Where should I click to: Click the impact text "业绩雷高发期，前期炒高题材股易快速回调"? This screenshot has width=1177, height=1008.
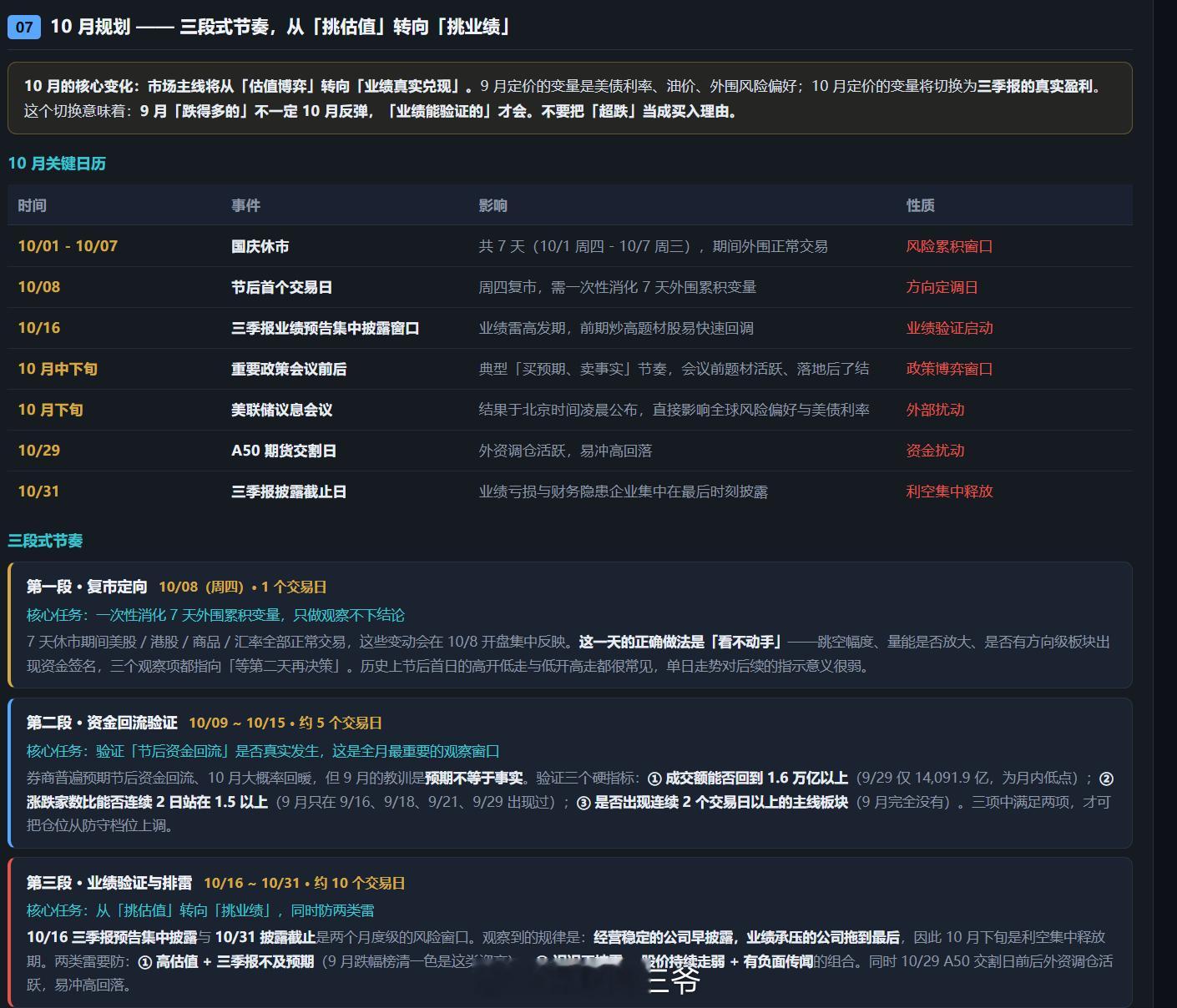click(x=616, y=328)
